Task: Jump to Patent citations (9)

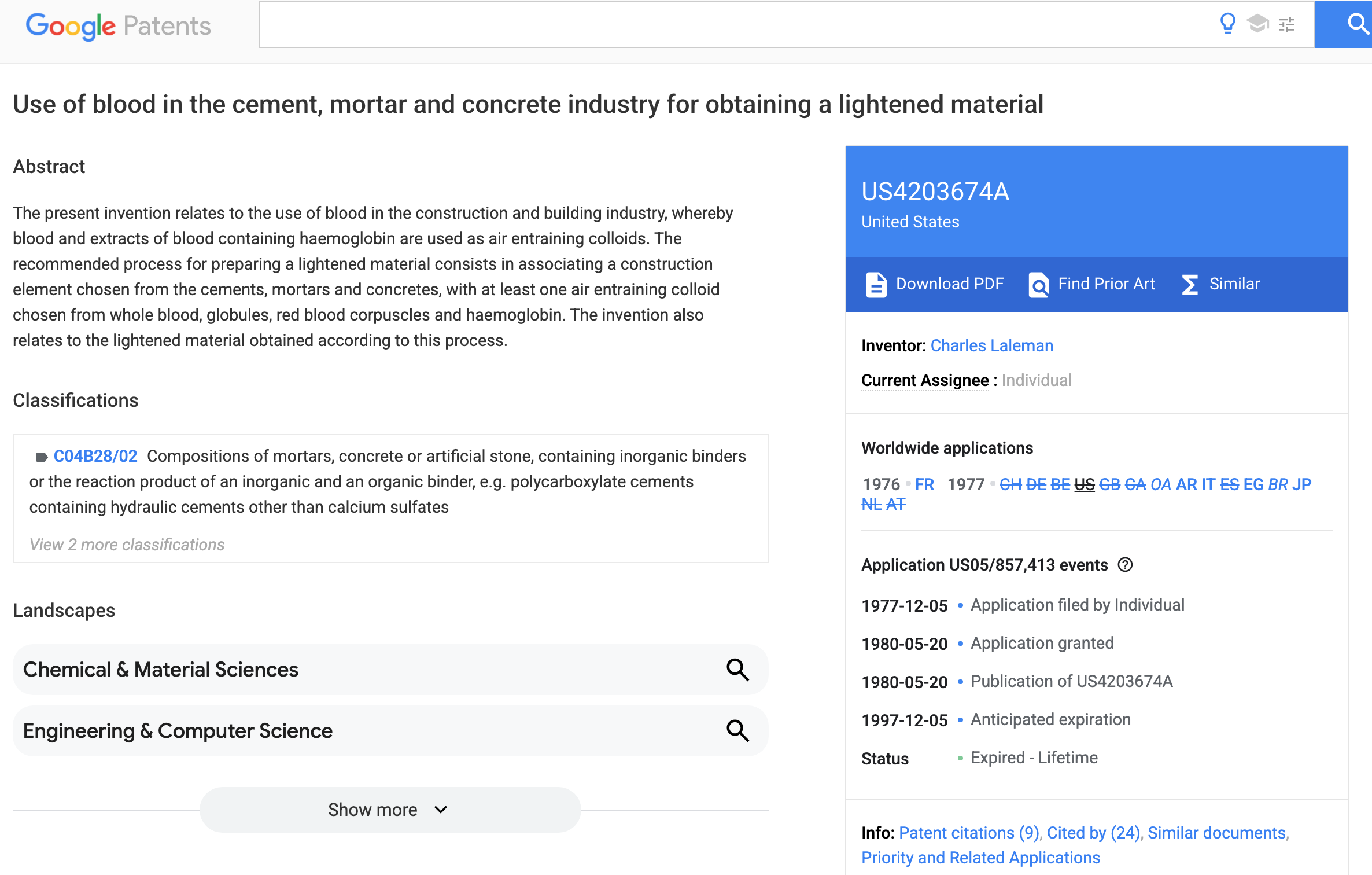Action: click(x=969, y=833)
